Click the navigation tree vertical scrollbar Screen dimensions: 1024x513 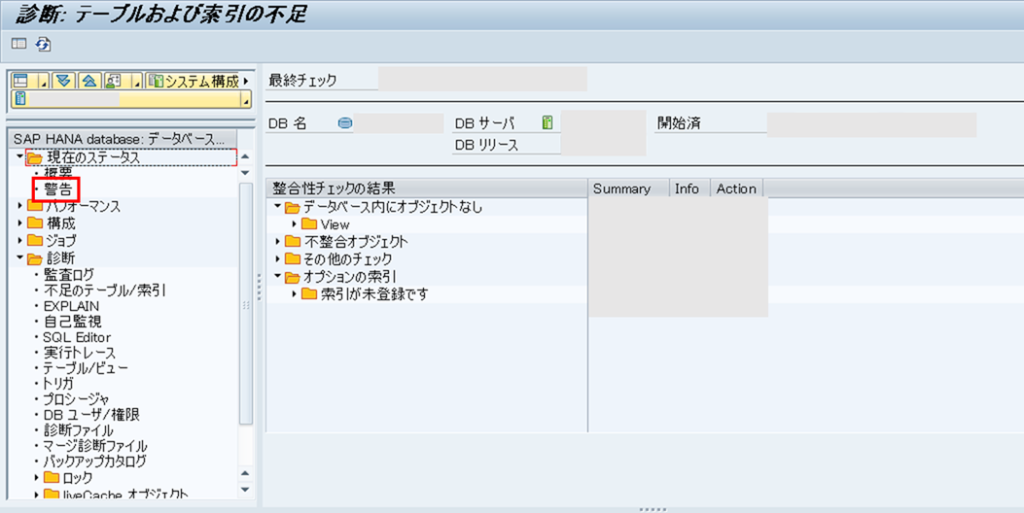pyautogui.click(x=246, y=303)
